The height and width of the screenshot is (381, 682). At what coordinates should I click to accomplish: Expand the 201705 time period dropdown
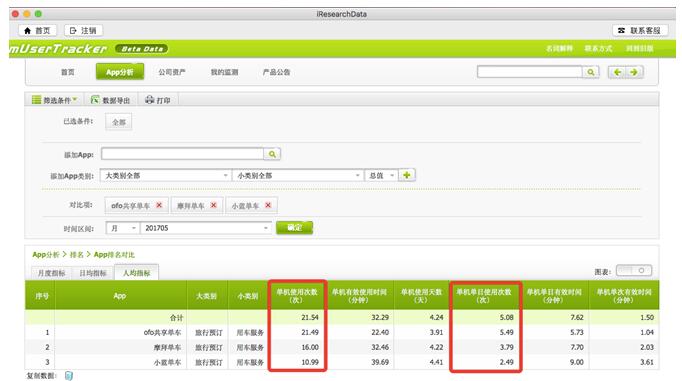[206, 228]
